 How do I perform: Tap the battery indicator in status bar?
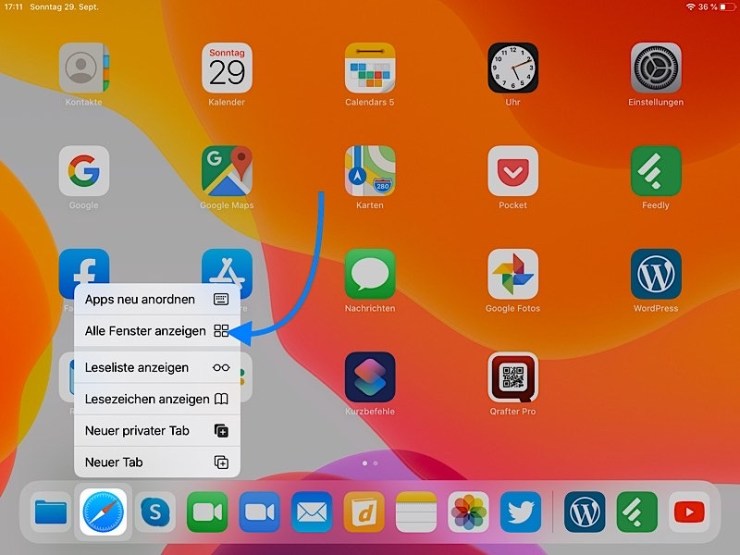click(x=727, y=7)
